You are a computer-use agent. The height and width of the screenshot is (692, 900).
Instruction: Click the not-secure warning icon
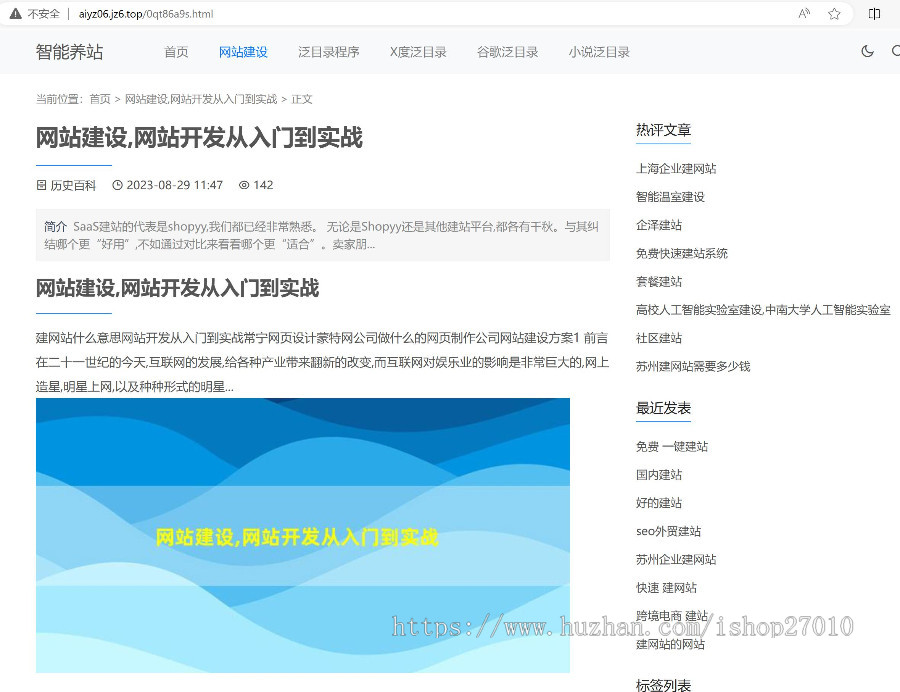(15, 14)
